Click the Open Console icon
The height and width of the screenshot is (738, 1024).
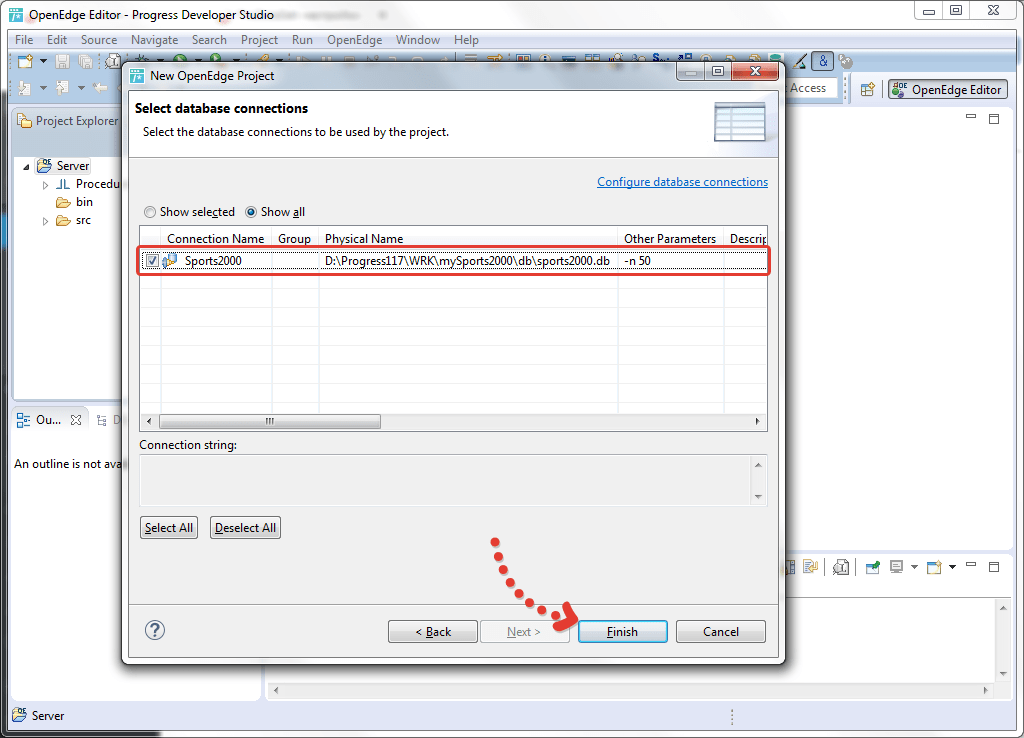935,567
